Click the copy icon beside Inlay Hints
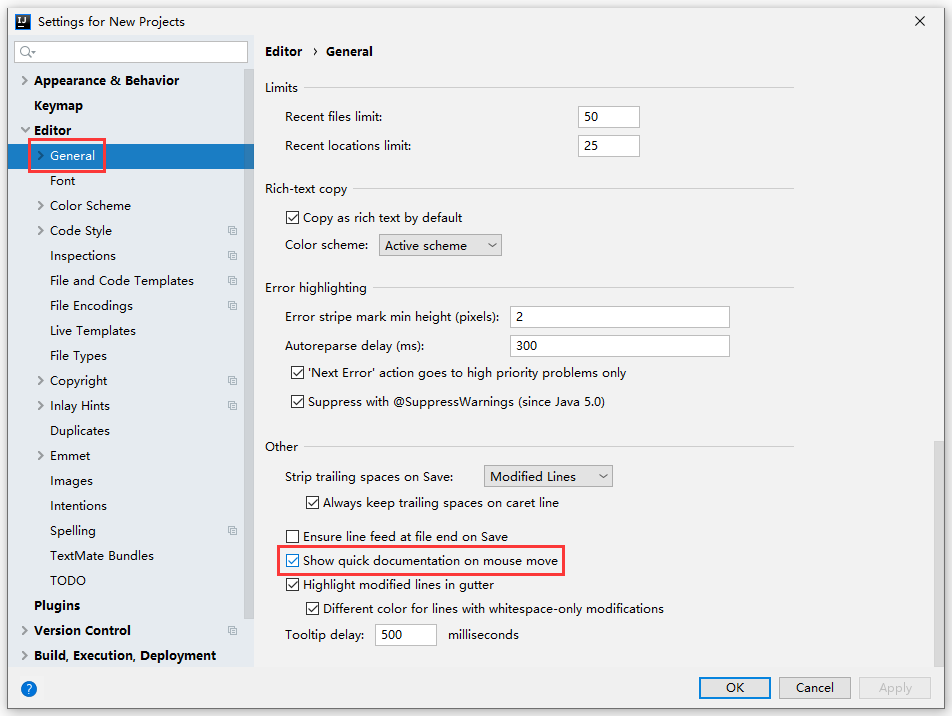Screen dimensions: 952x716 coord(232,406)
